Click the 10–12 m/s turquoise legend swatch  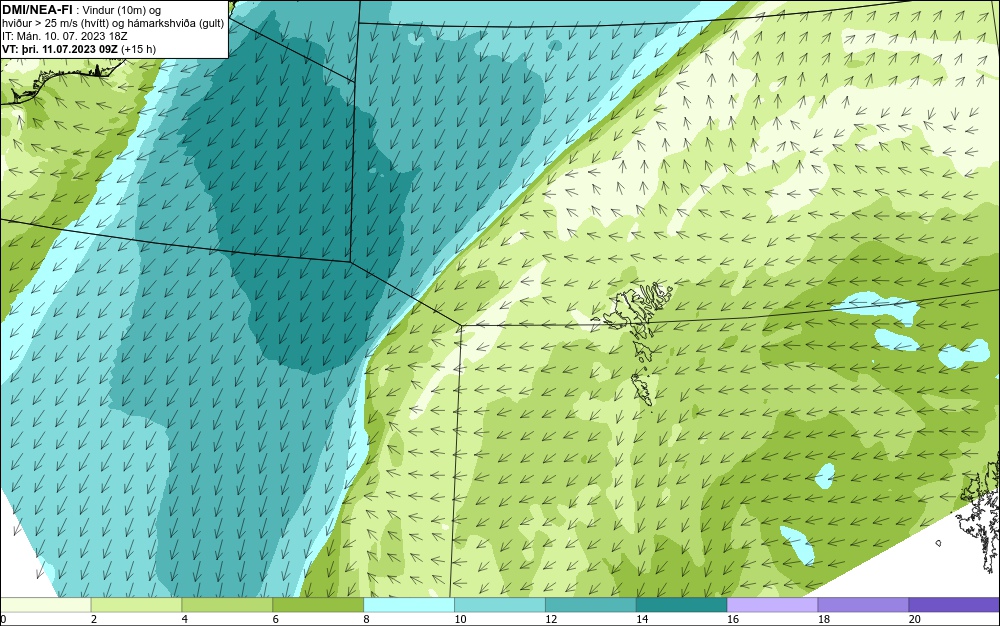pos(499,605)
